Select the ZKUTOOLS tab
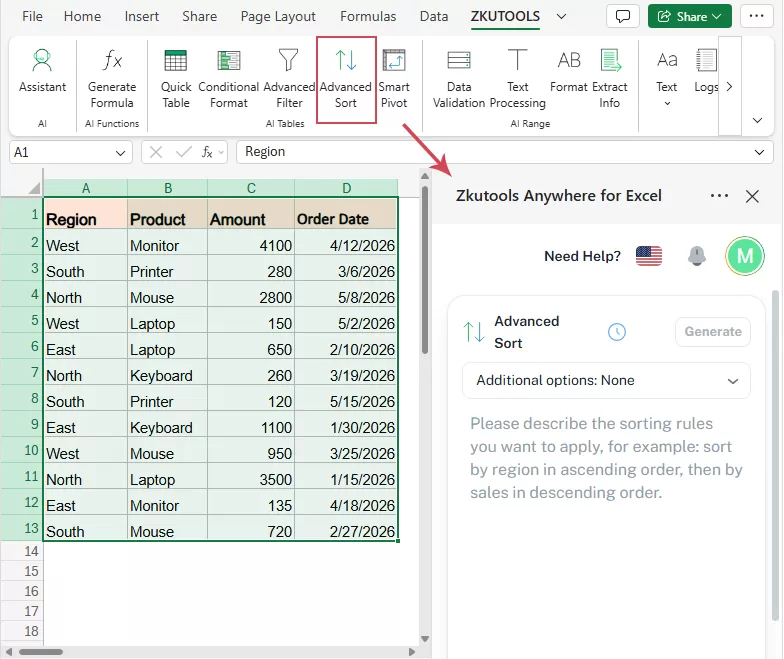784x659 pixels. pos(505,16)
